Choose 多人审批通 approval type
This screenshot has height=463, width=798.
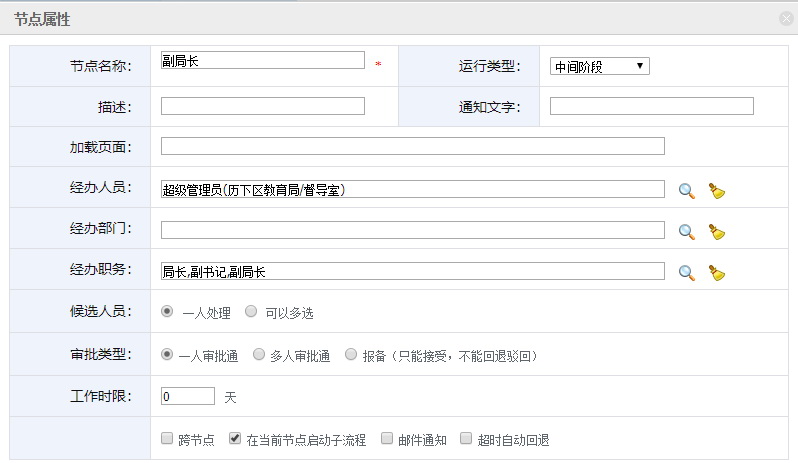pos(259,354)
